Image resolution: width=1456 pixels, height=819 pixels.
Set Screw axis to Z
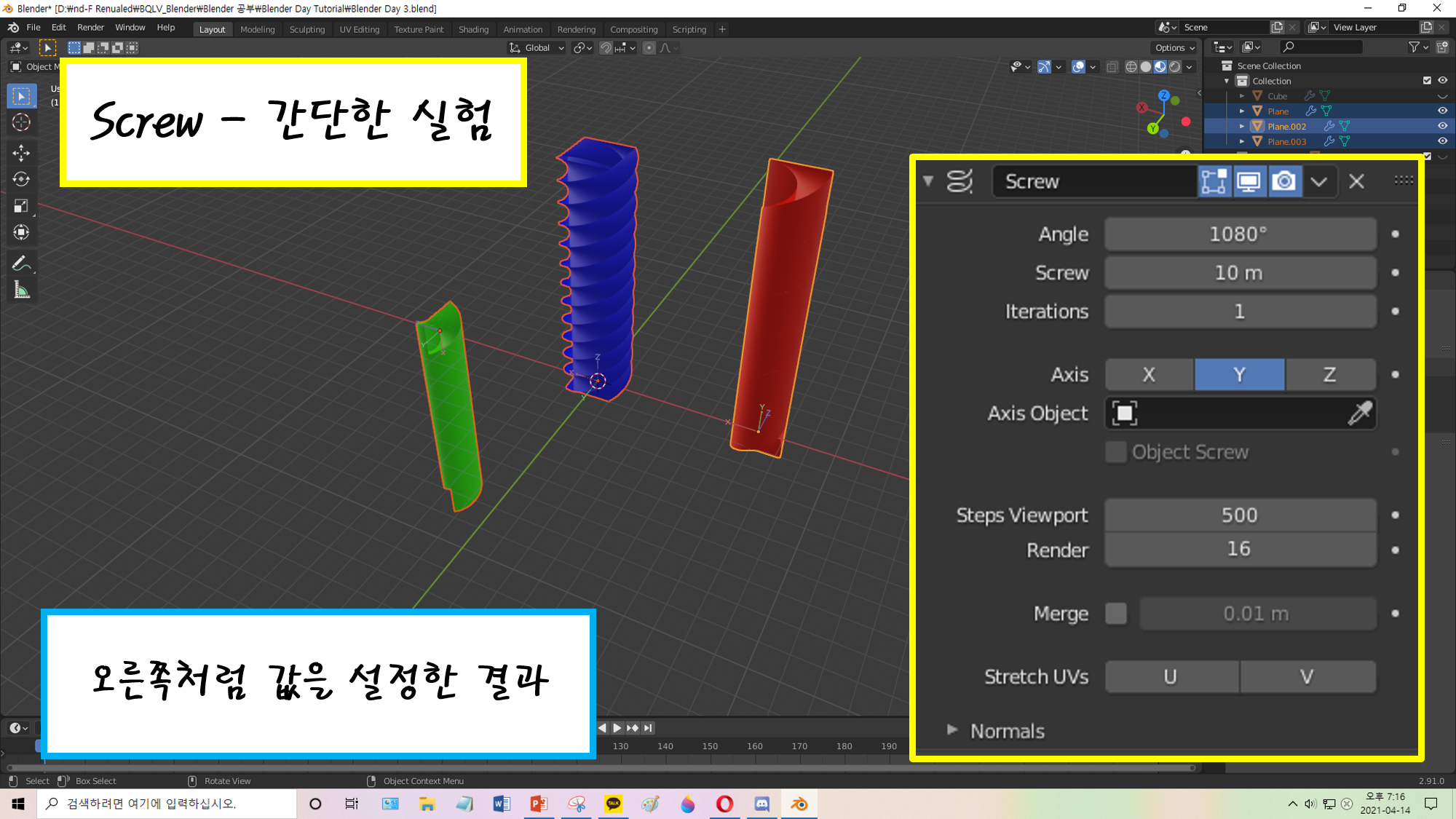[1329, 375]
